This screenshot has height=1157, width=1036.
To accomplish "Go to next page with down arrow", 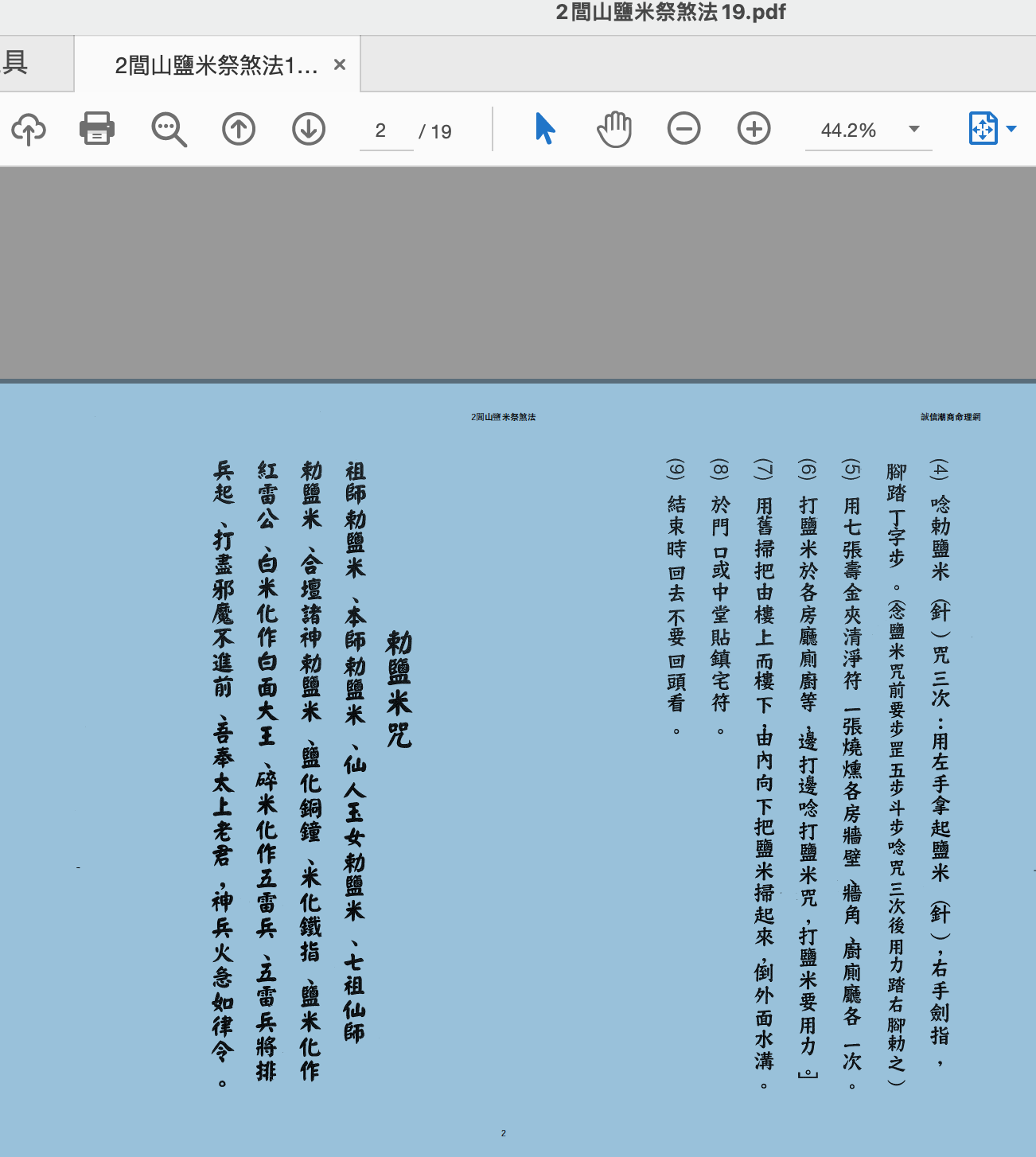I will (x=309, y=129).
